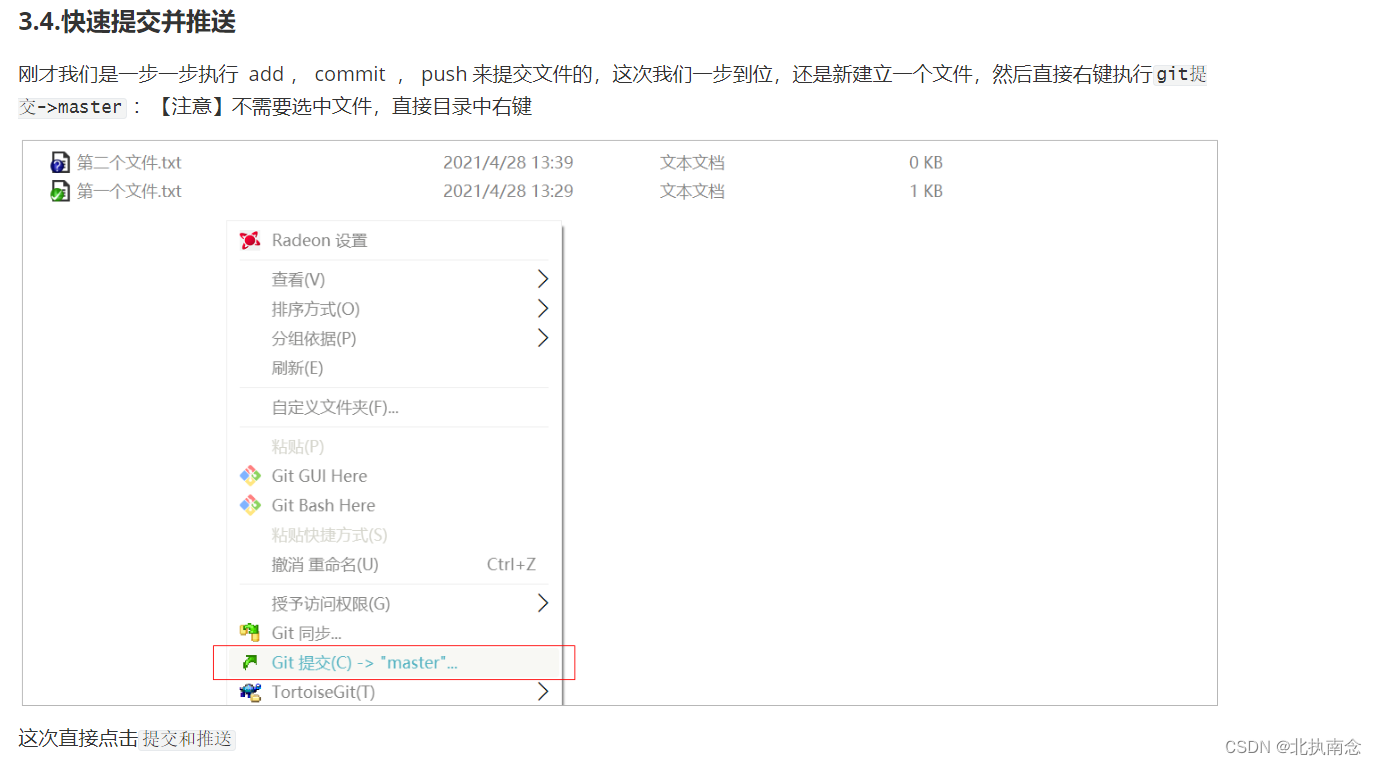Click inline code 提交和推送
This screenshot has width=1377, height=765.
tap(187, 739)
